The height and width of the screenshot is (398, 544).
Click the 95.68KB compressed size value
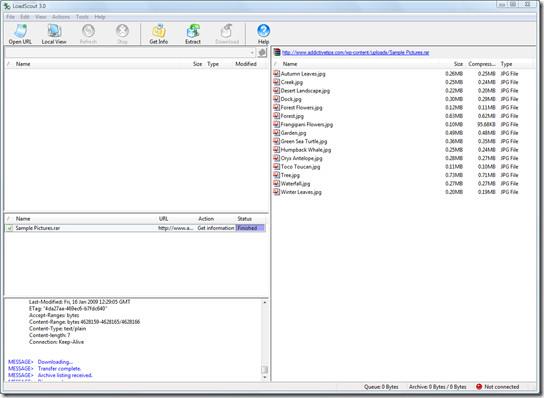point(486,124)
